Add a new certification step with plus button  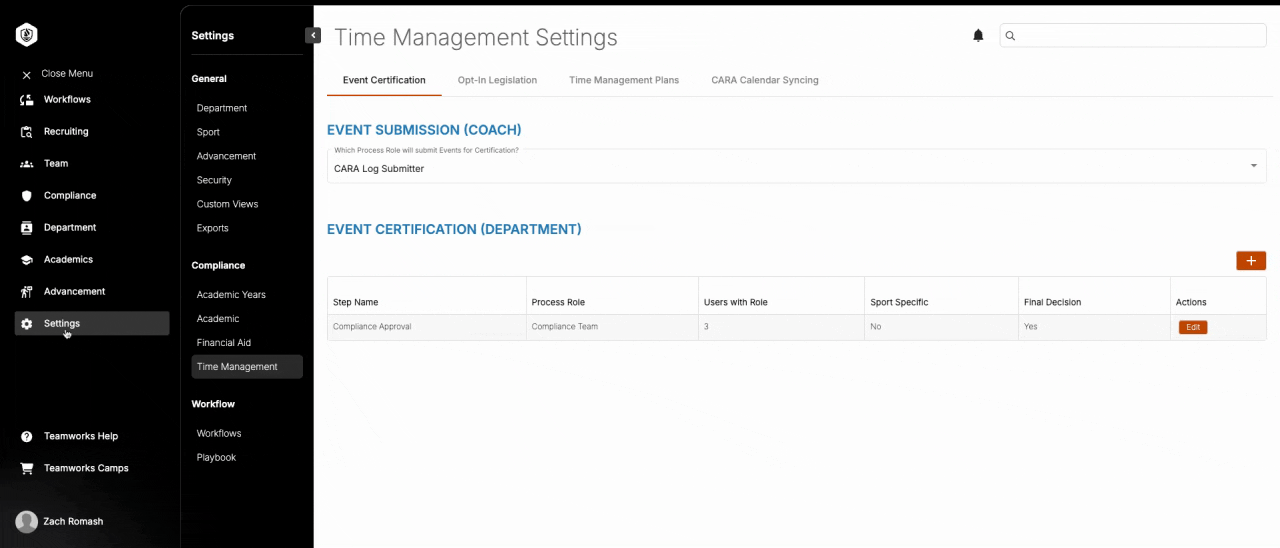[x=1251, y=261]
